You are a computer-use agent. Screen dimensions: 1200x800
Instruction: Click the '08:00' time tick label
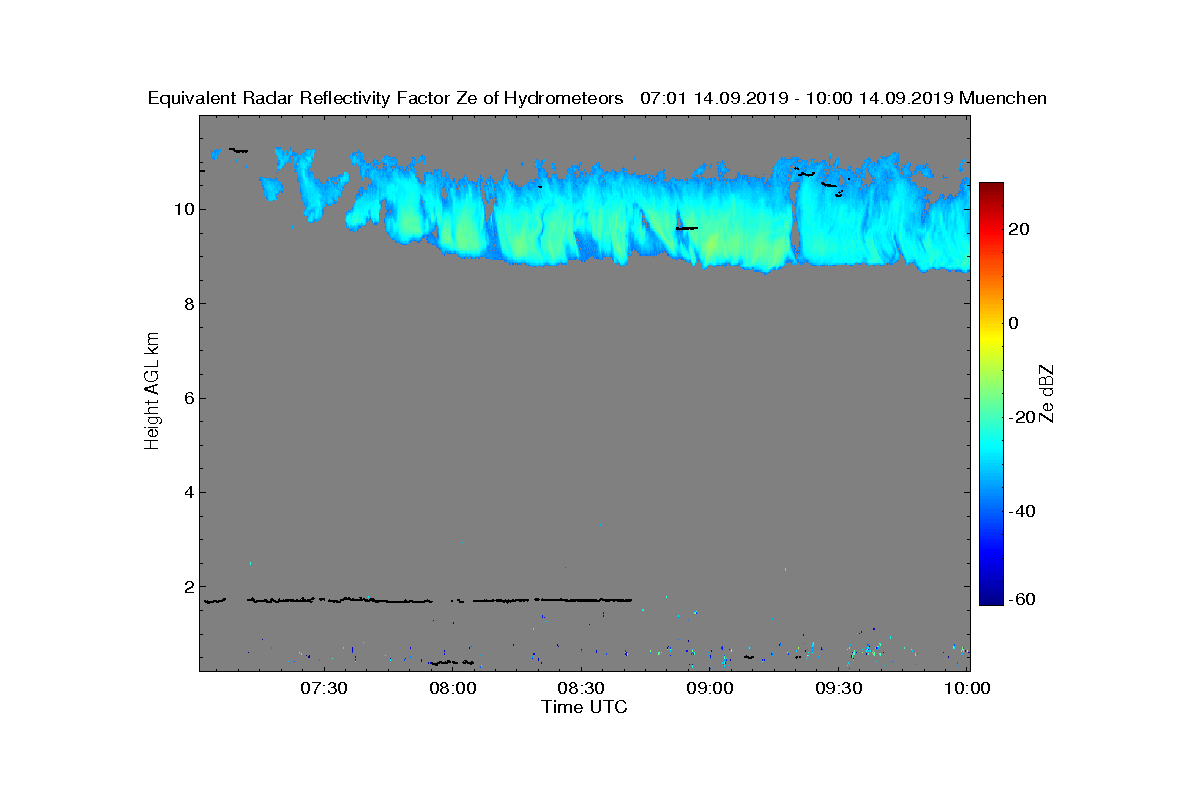452,688
